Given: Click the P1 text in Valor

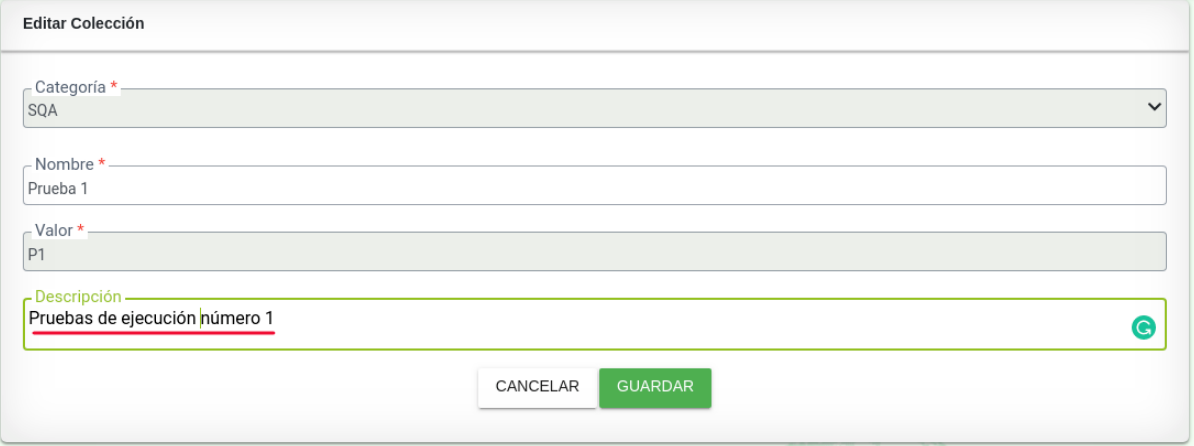Looking at the screenshot, I should point(37,255).
